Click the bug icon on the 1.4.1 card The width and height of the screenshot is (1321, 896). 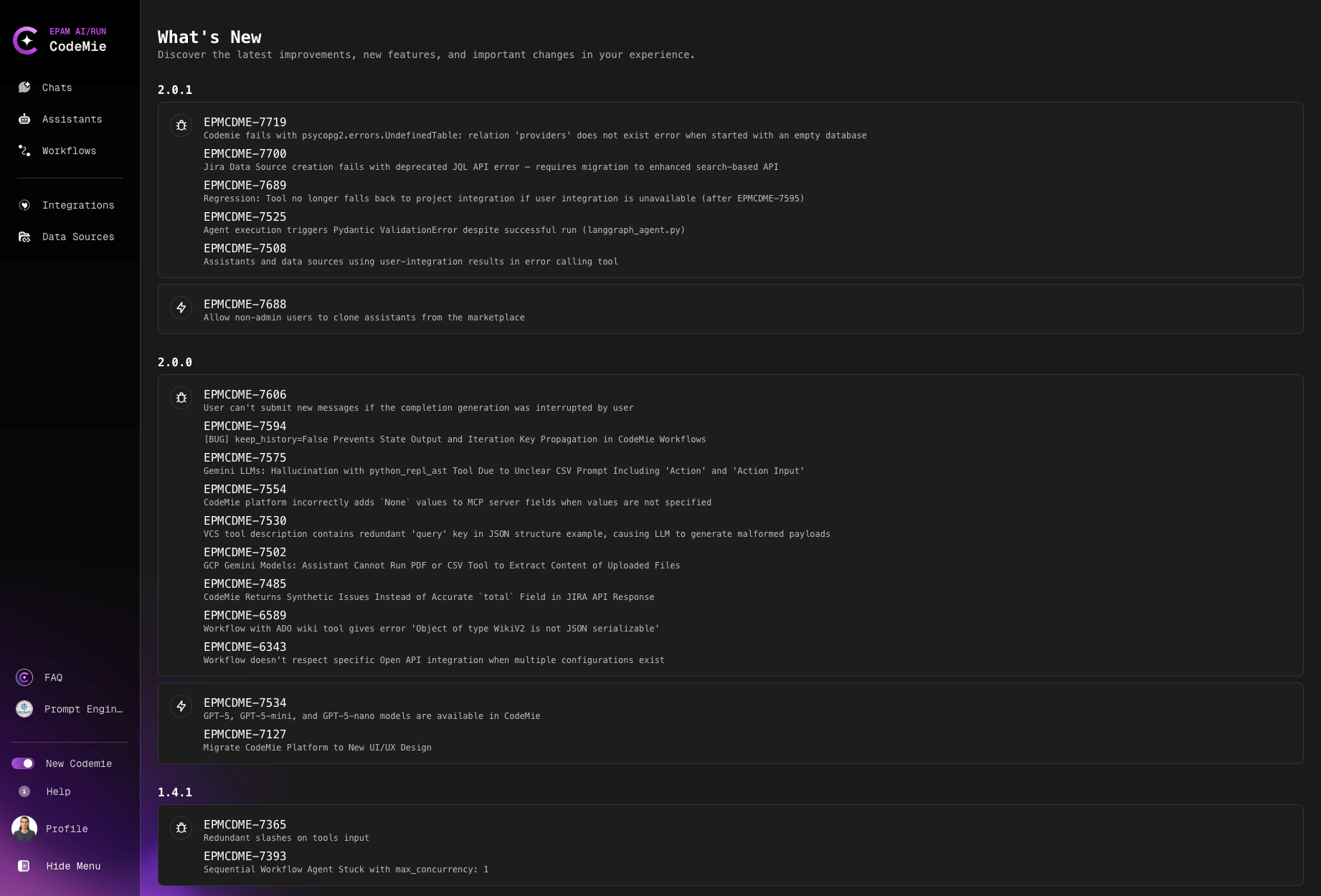click(x=181, y=828)
